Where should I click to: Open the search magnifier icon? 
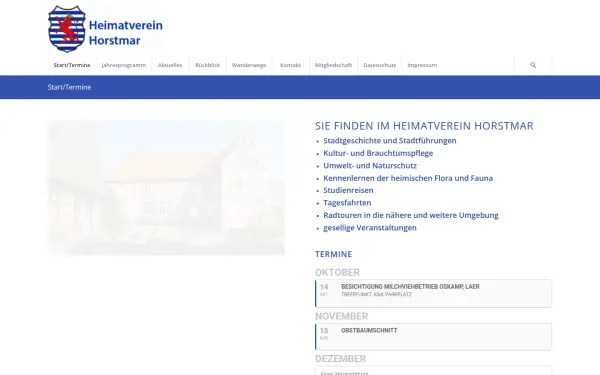pyautogui.click(x=533, y=65)
